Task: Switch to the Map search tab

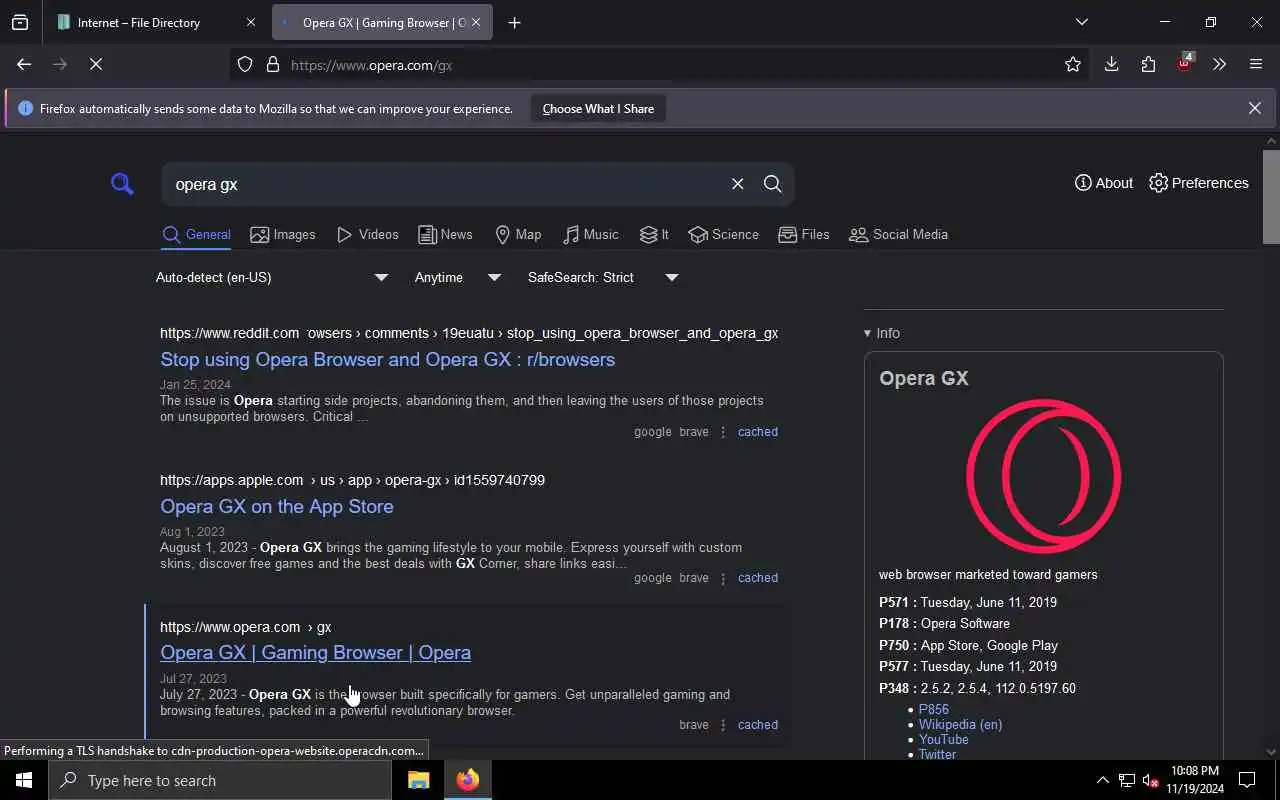Action: pos(518,235)
